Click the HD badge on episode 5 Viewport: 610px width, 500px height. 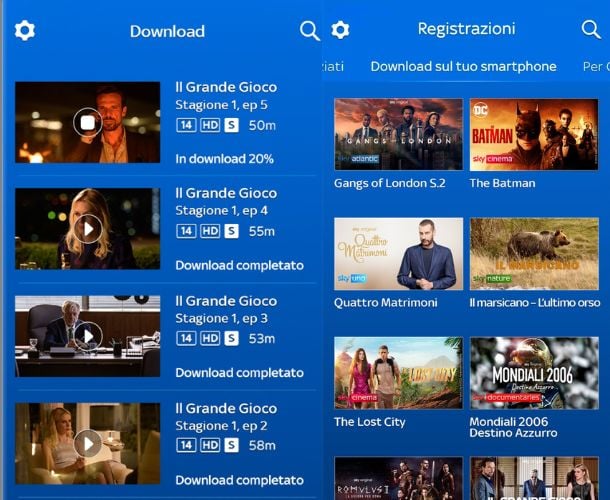click(210, 125)
